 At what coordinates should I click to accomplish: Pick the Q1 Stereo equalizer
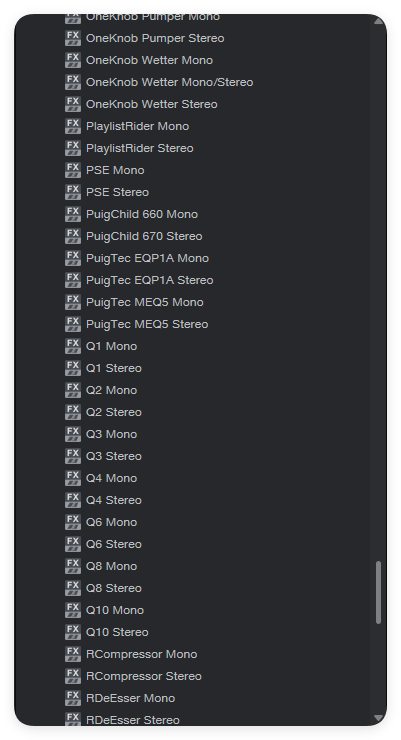tap(114, 368)
